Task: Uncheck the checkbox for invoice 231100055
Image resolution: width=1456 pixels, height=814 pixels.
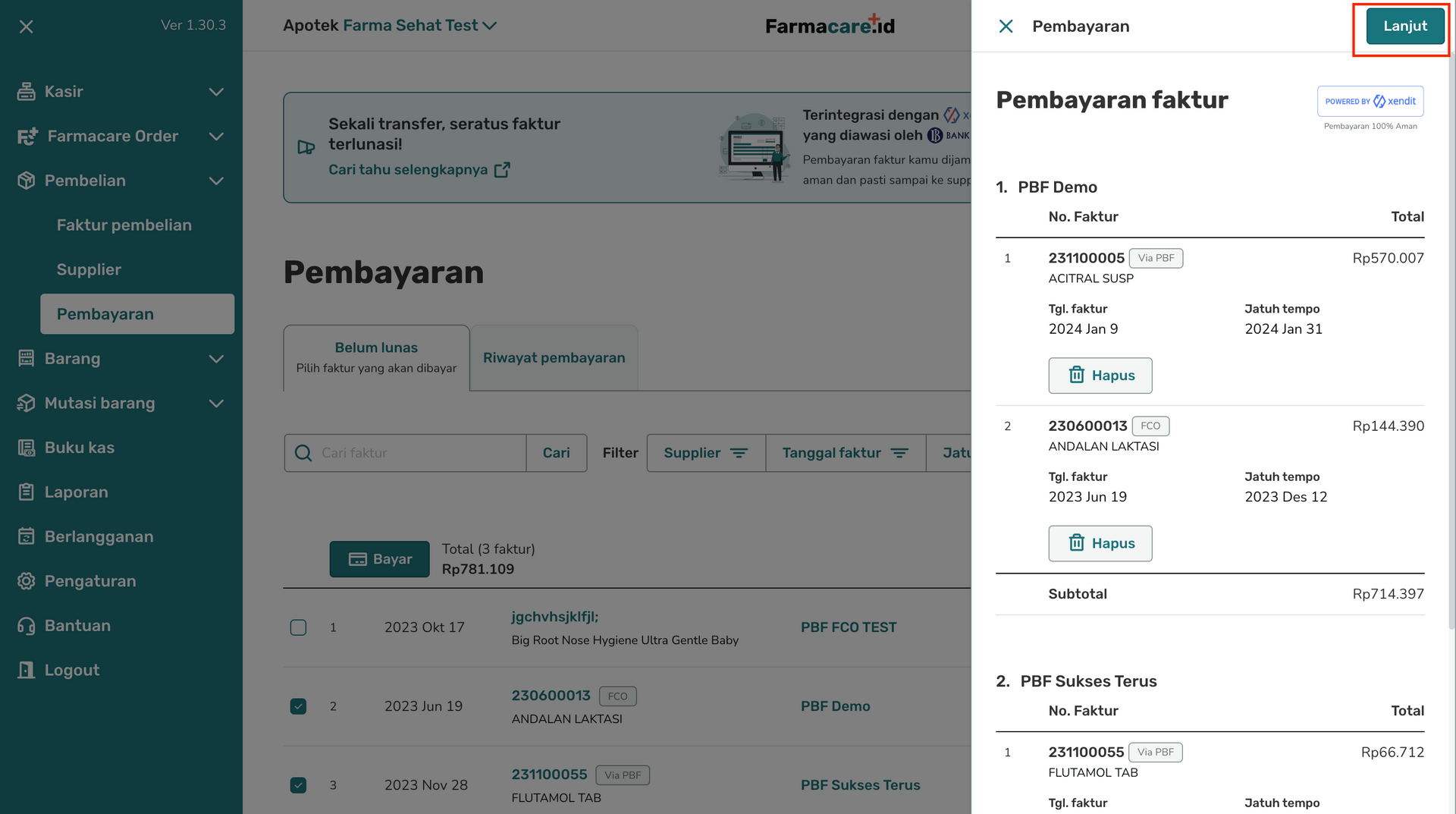Action: point(299,785)
